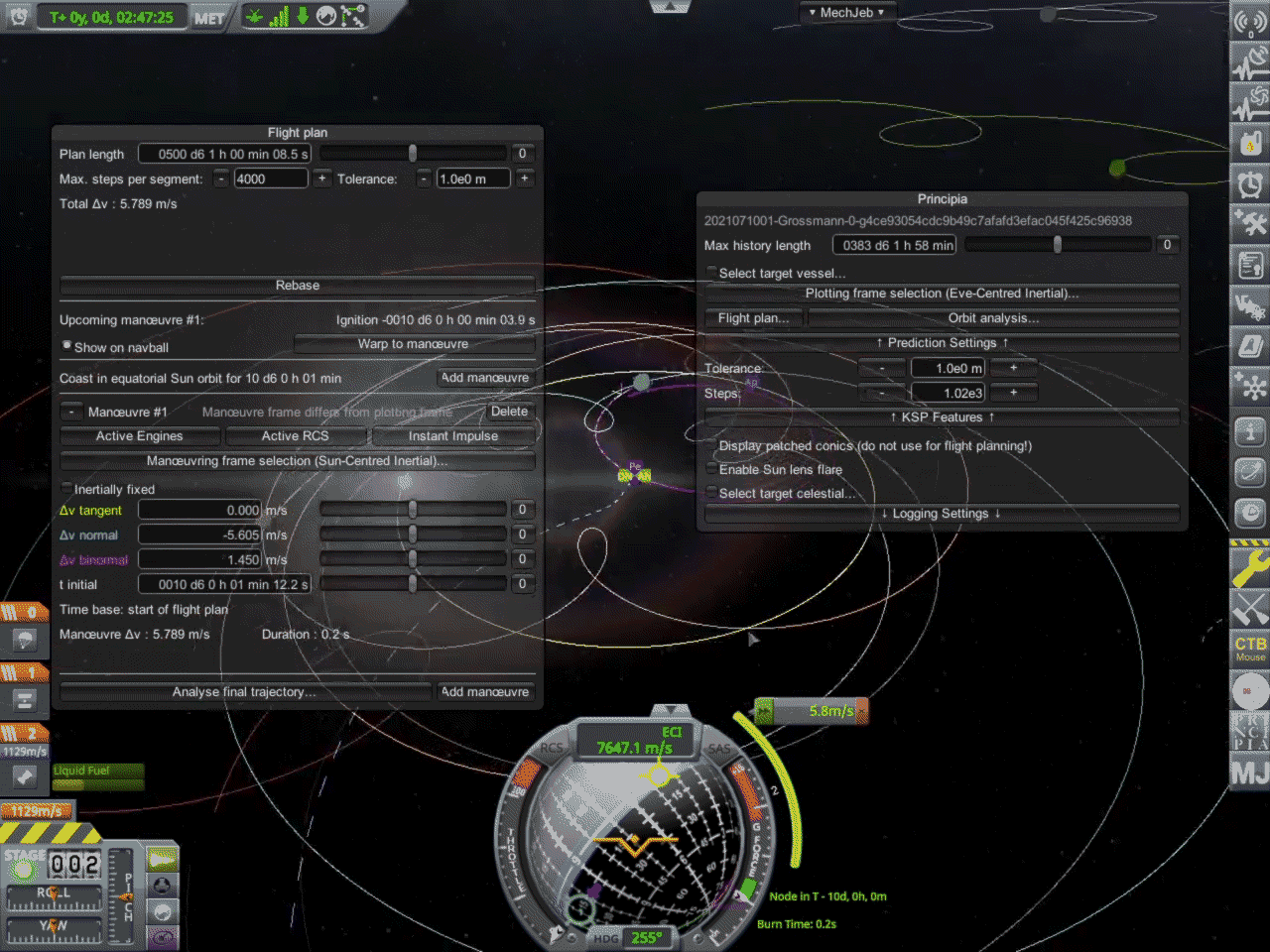Image resolution: width=1270 pixels, height=952 pixels.
Task: Open the MechJeb dropdown at the top
Action: click(x=848, y=12)
